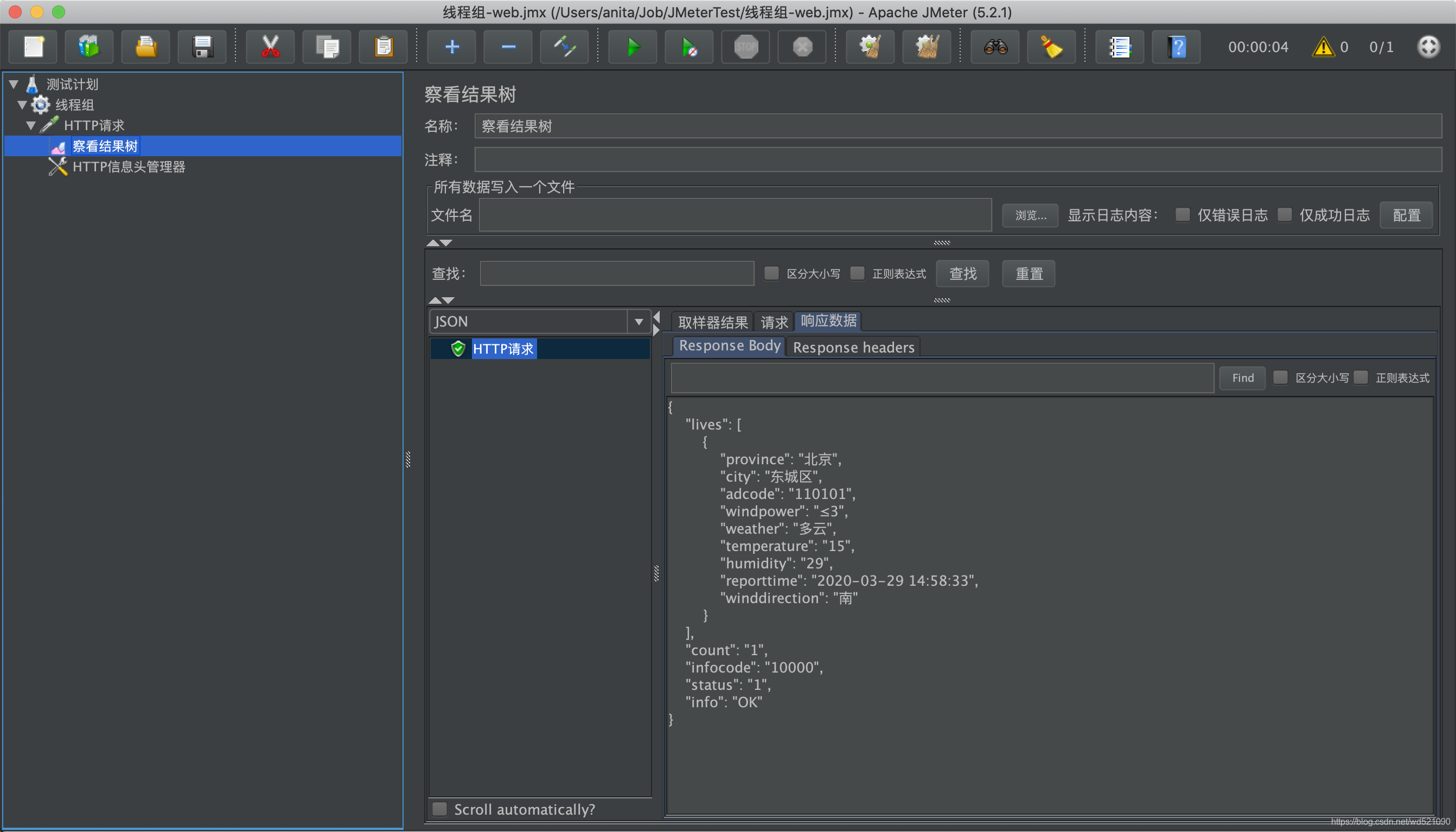Screen dimensions: 1456x832
Task: Click the 配置 configure button
Action: [x=1406, y=215]
